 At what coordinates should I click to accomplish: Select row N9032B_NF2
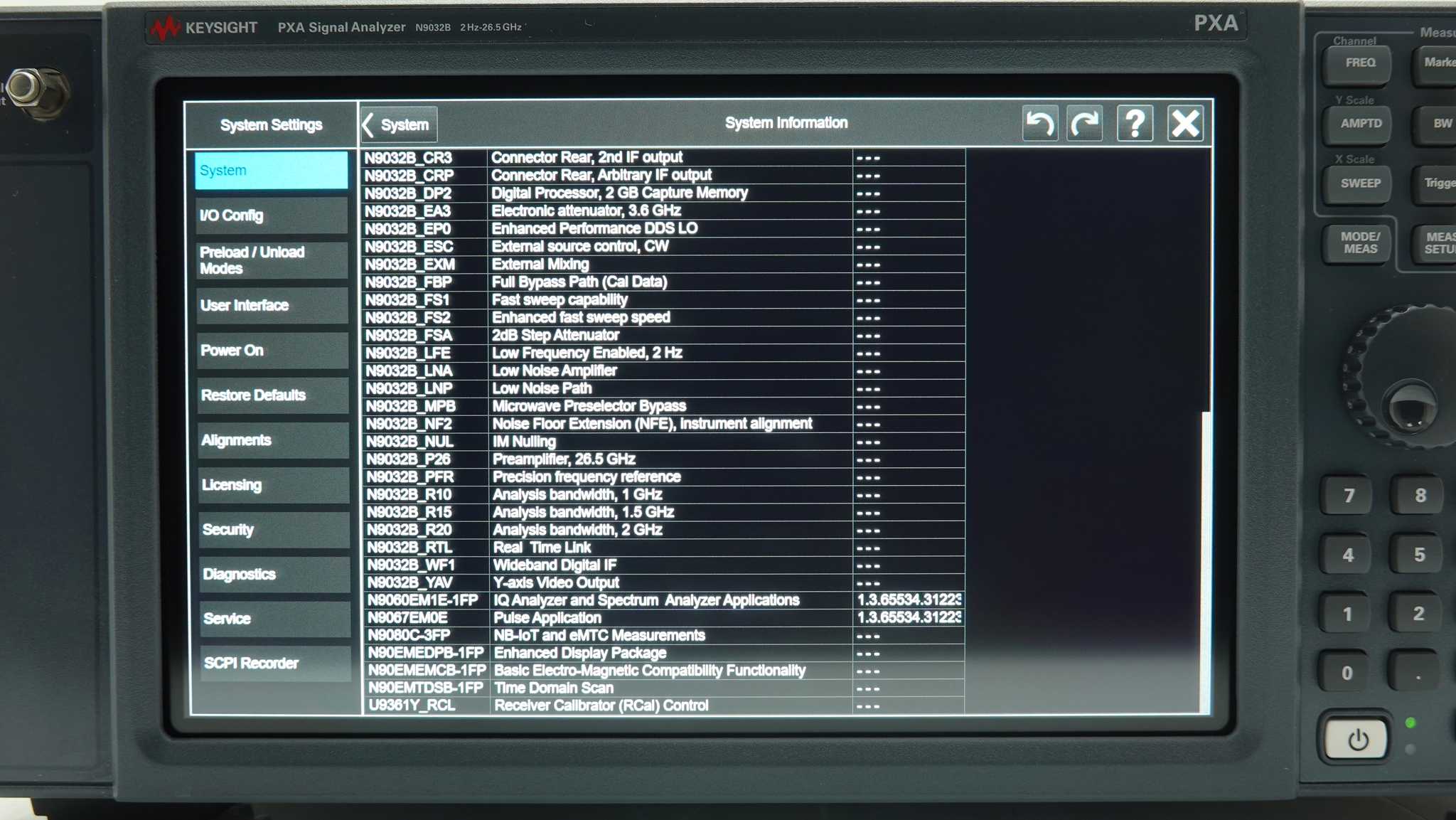(x=663, y=424)
